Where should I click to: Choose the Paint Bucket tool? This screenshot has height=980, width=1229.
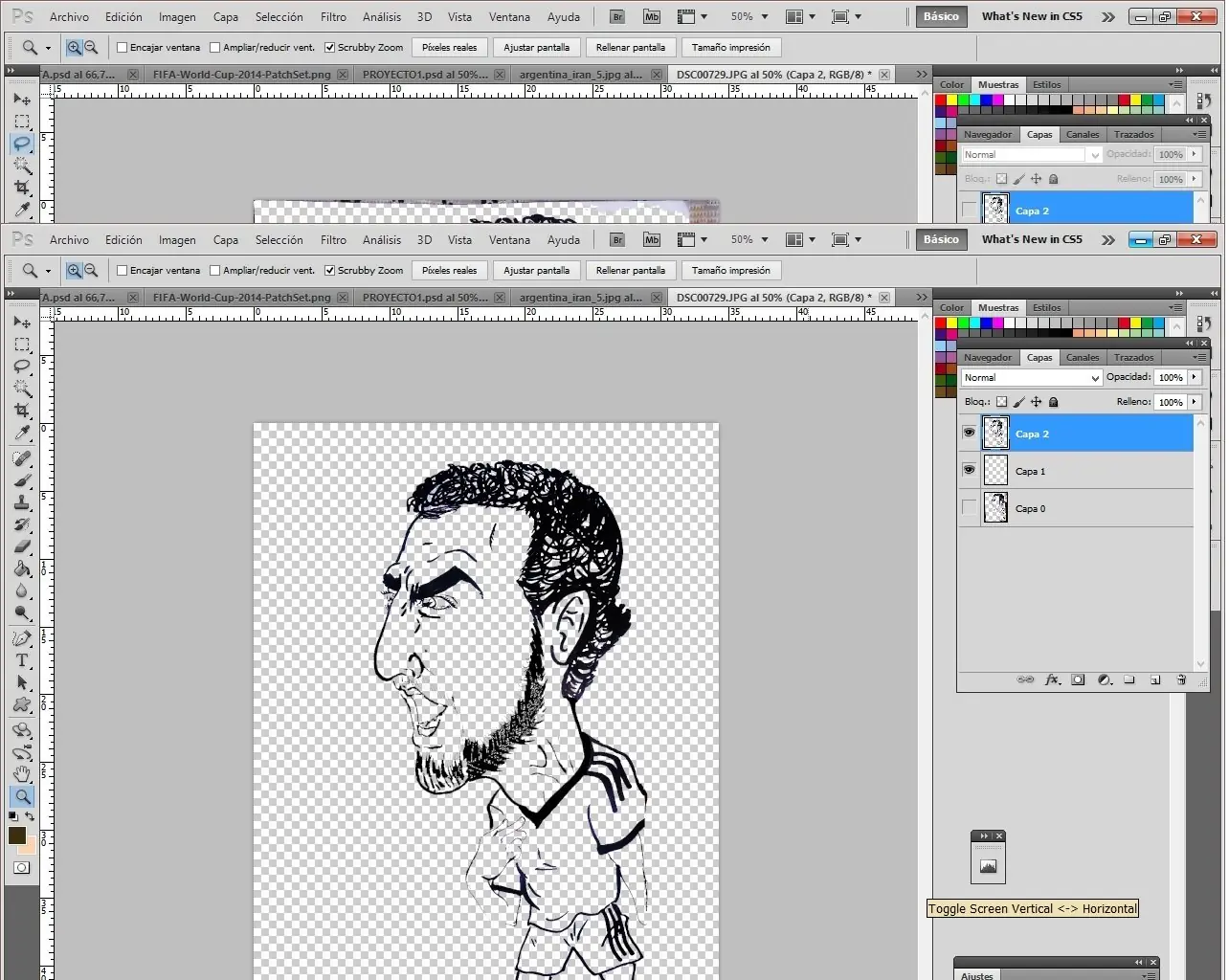22,569
